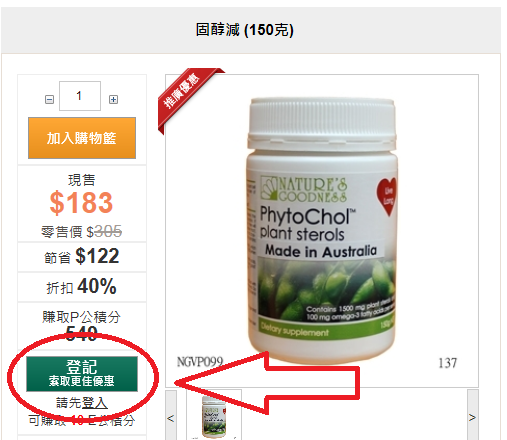This screenshot has width=507, height=440.
Task: Click the quantity input box
Action: click(80, 96)
